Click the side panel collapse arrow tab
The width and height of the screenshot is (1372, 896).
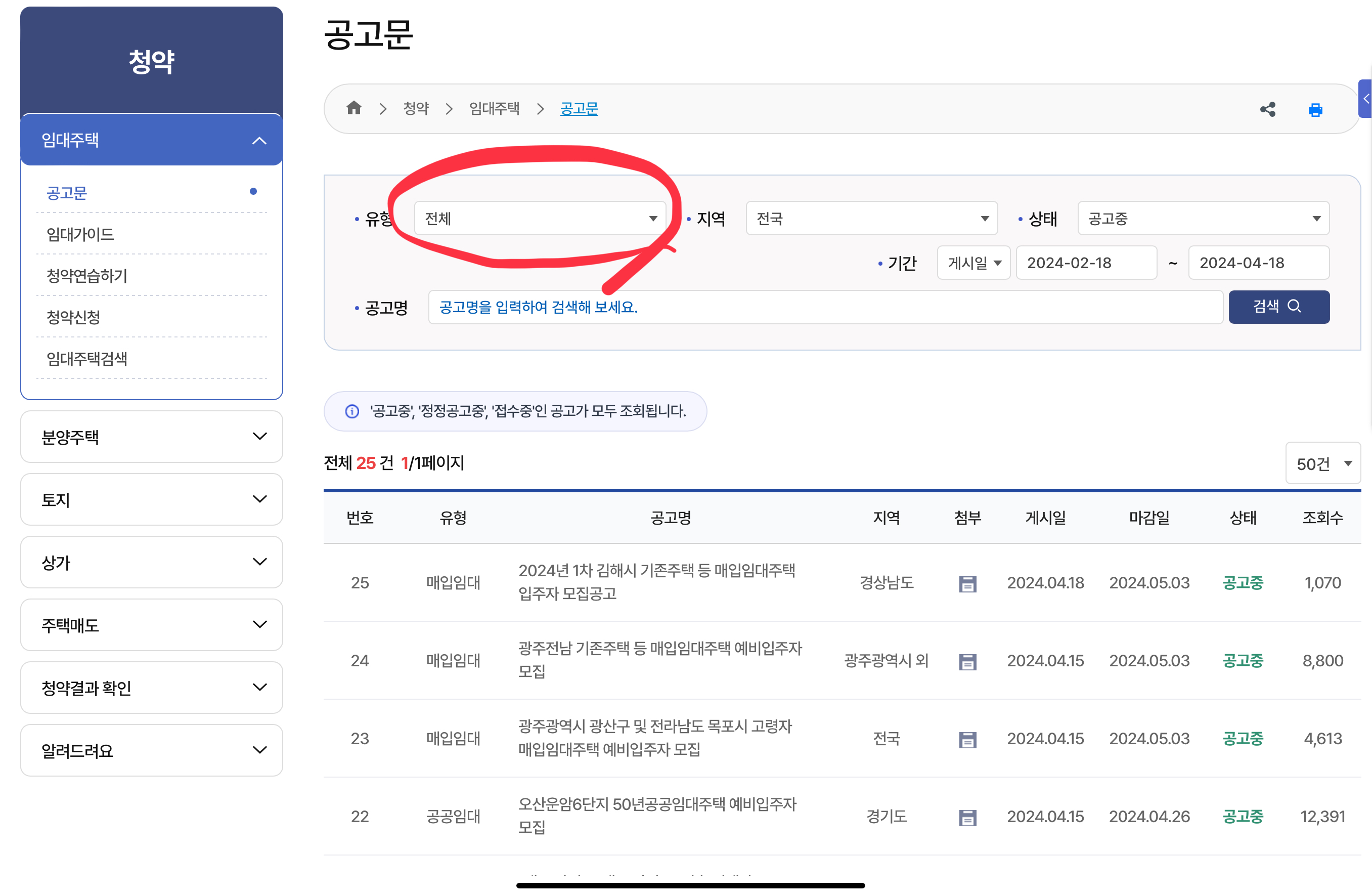[1365, 99]
